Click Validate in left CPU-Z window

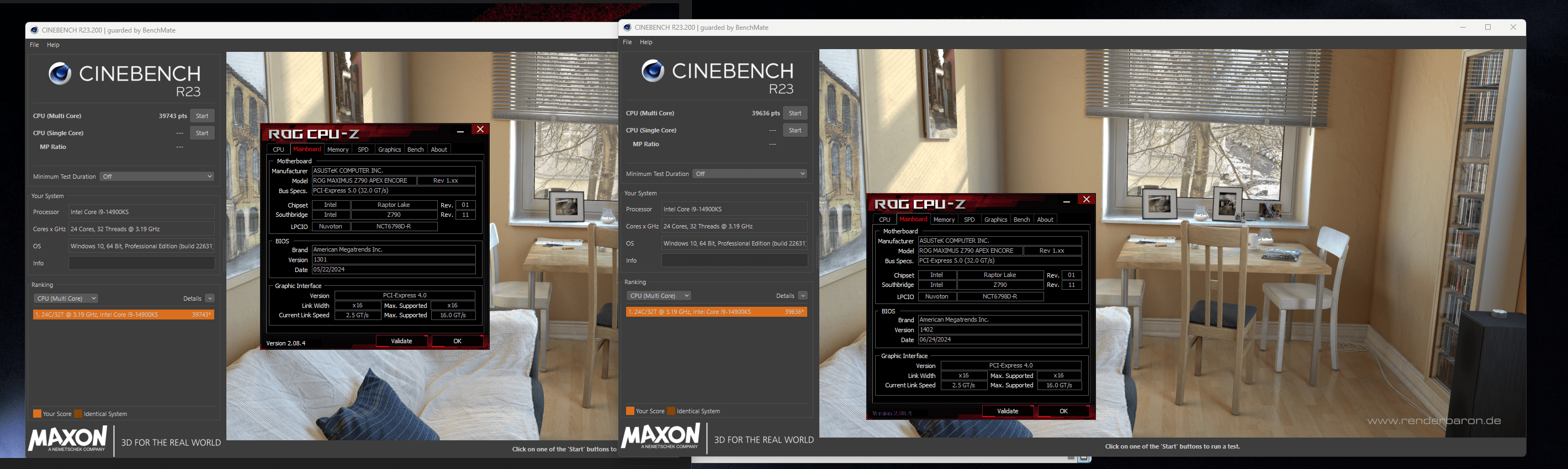[401, 341]
